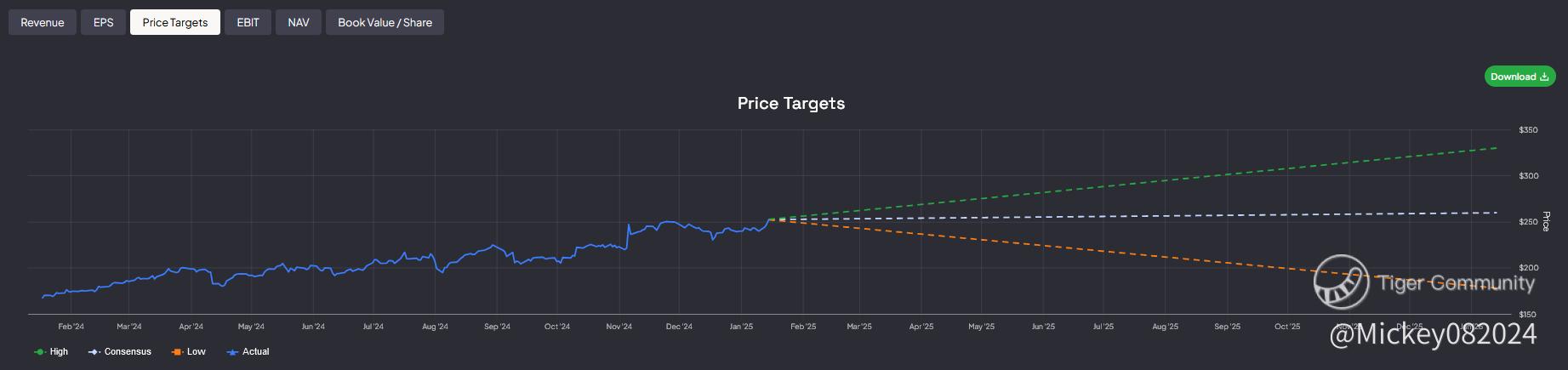Select the Price Targets tab
This screenshot has height=370, width=1568.
click(x=174, y=23)
